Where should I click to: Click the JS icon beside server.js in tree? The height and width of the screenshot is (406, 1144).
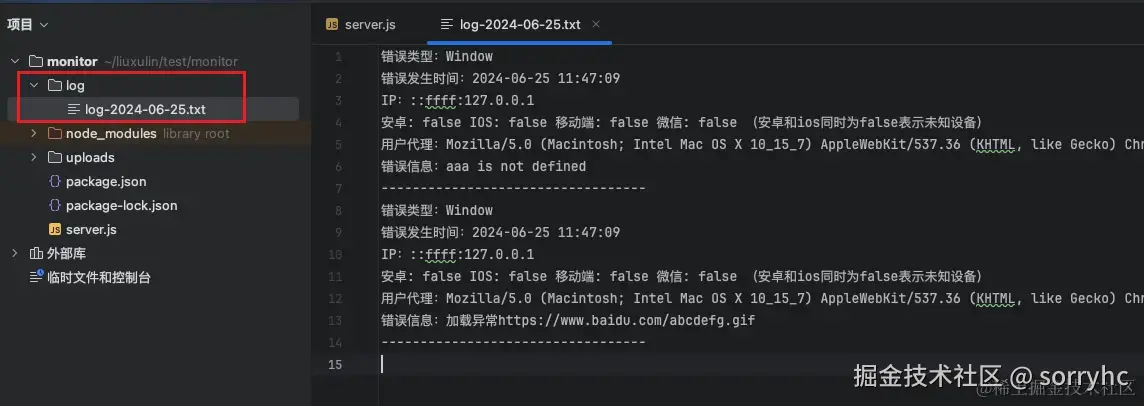(x=55, y=230)
